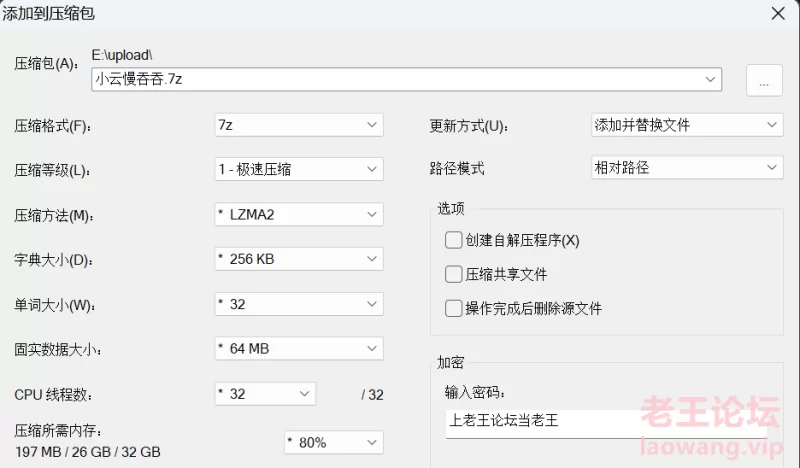The width and height of the screenshot is (800, 468).
Task: Open the archive name history dropdown arrow
Action: [710, 79]
